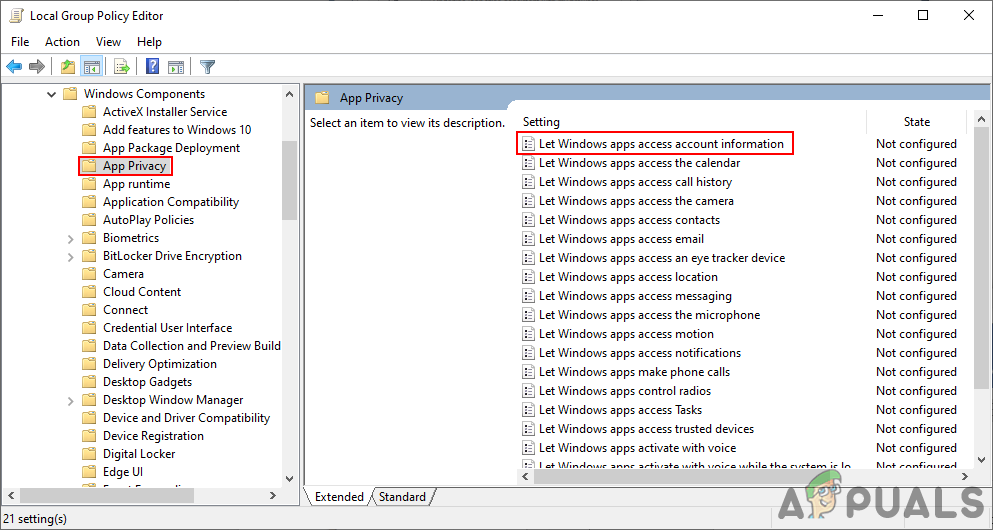
Task: Collapse the Windows Components tree node
Action: 51,94
